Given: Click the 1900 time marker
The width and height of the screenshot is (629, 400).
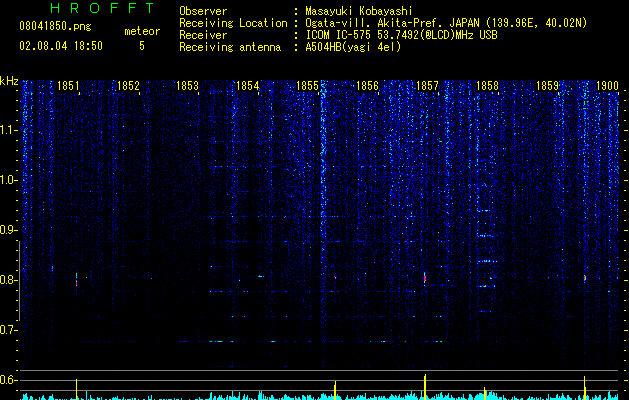Looking at the screenshot, I should [607, 85].
